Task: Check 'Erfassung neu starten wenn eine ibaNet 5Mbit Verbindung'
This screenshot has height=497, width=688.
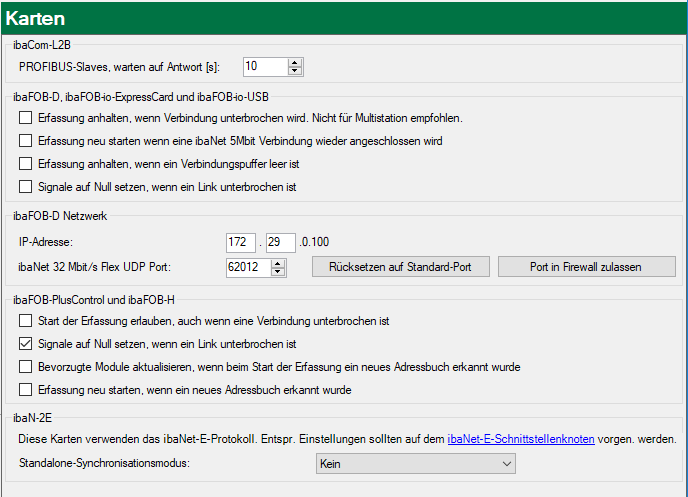Action: tap(25, 141)
